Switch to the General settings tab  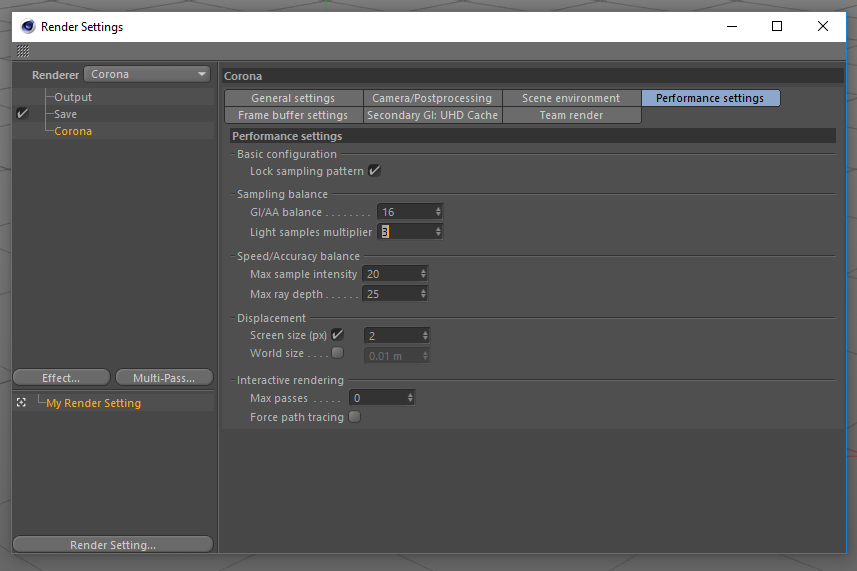[294, 98]
